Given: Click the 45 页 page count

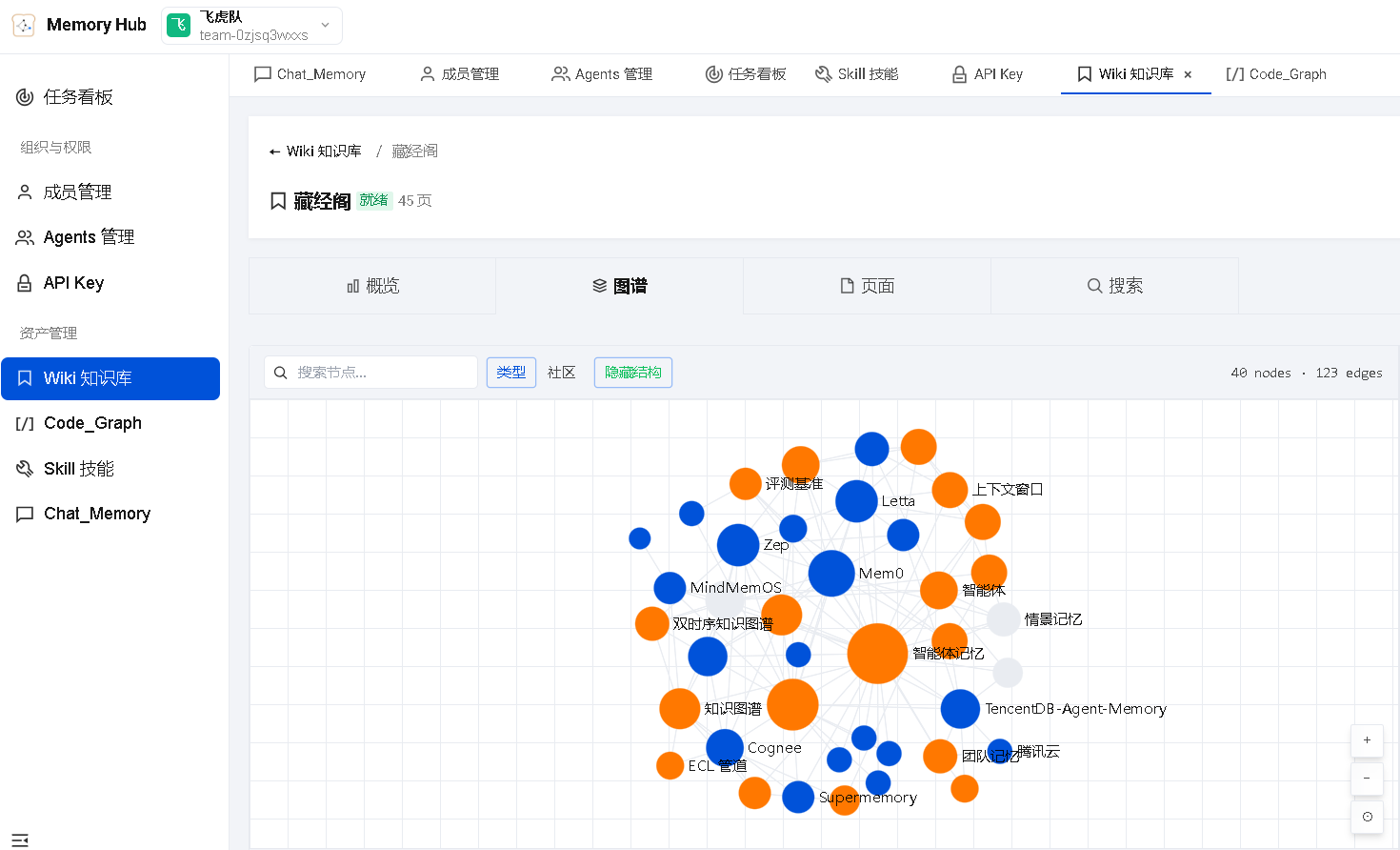Looking at the screenshot, I should (x=415, y=201).
